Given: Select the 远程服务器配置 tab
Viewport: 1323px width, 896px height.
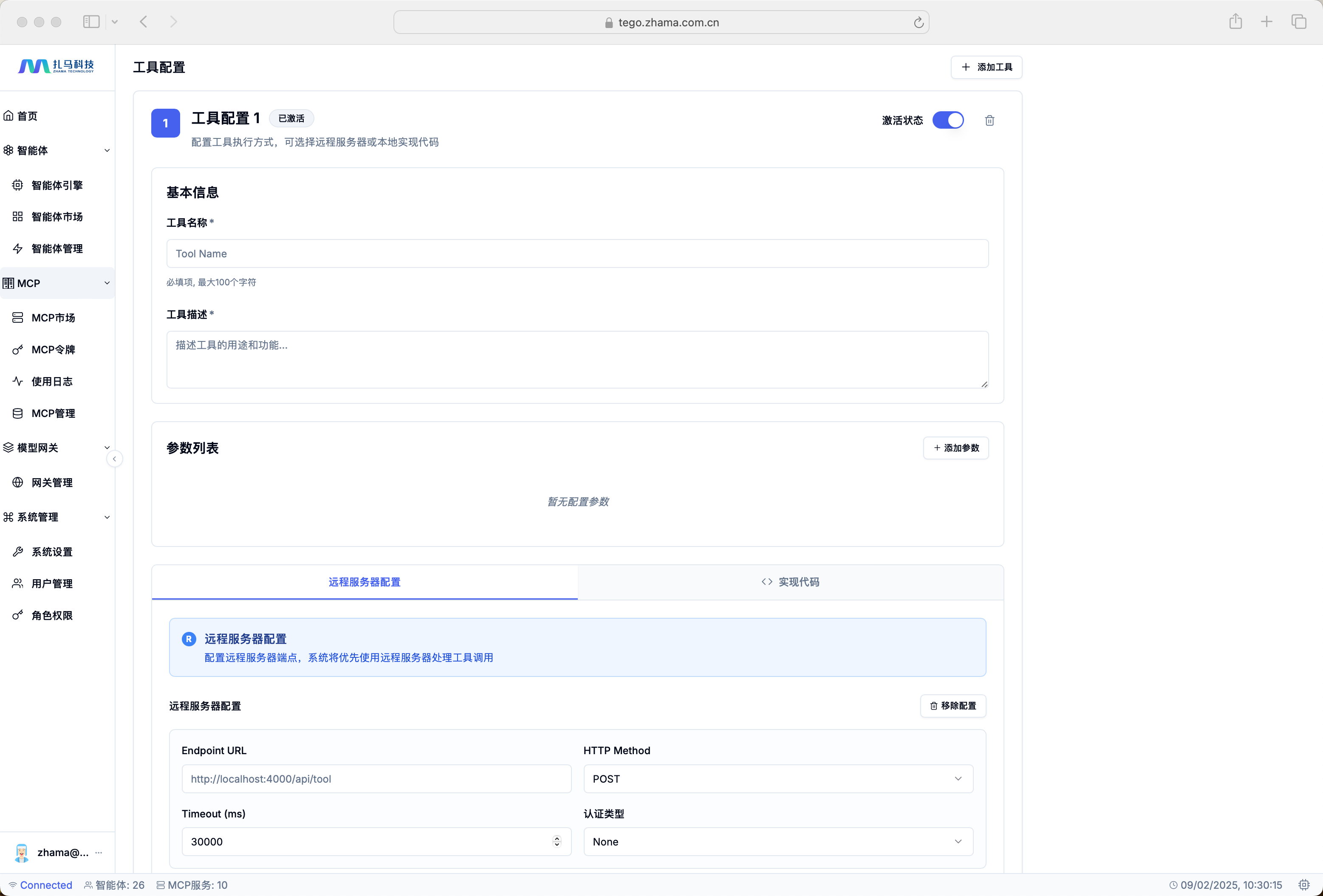Looking at the screenshot, I should [x=365, y=582].
